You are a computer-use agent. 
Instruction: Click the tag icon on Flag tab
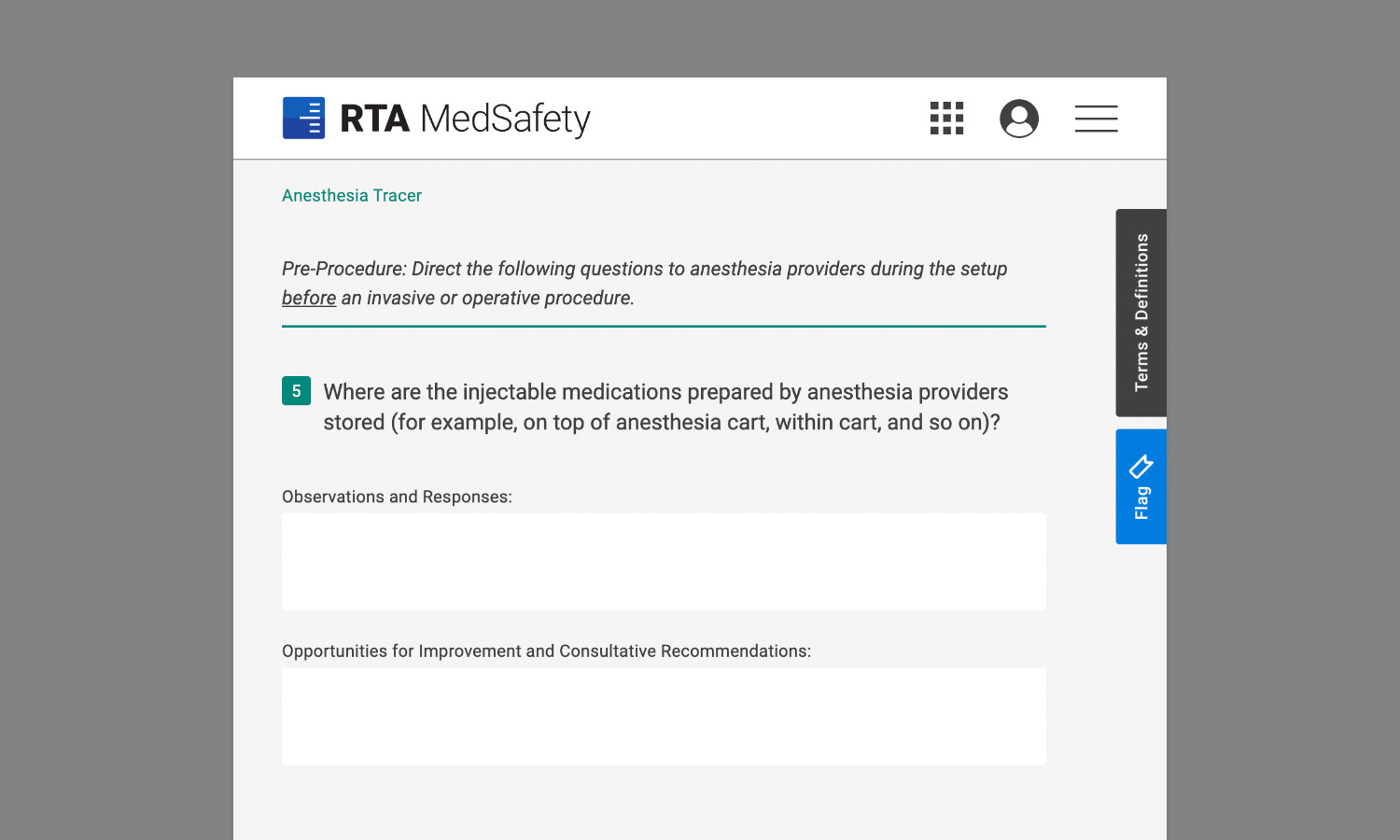click(x=1141, y=466)
